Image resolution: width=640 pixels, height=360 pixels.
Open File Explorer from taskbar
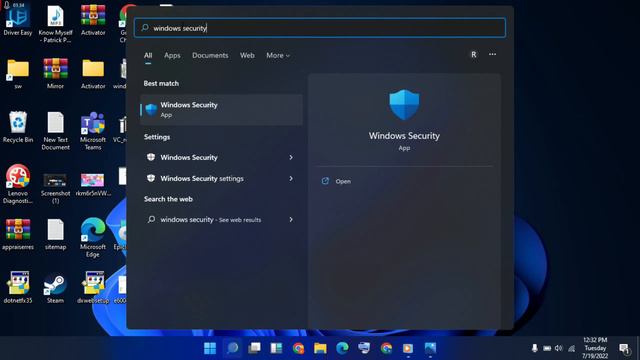(x=320, y=348)
